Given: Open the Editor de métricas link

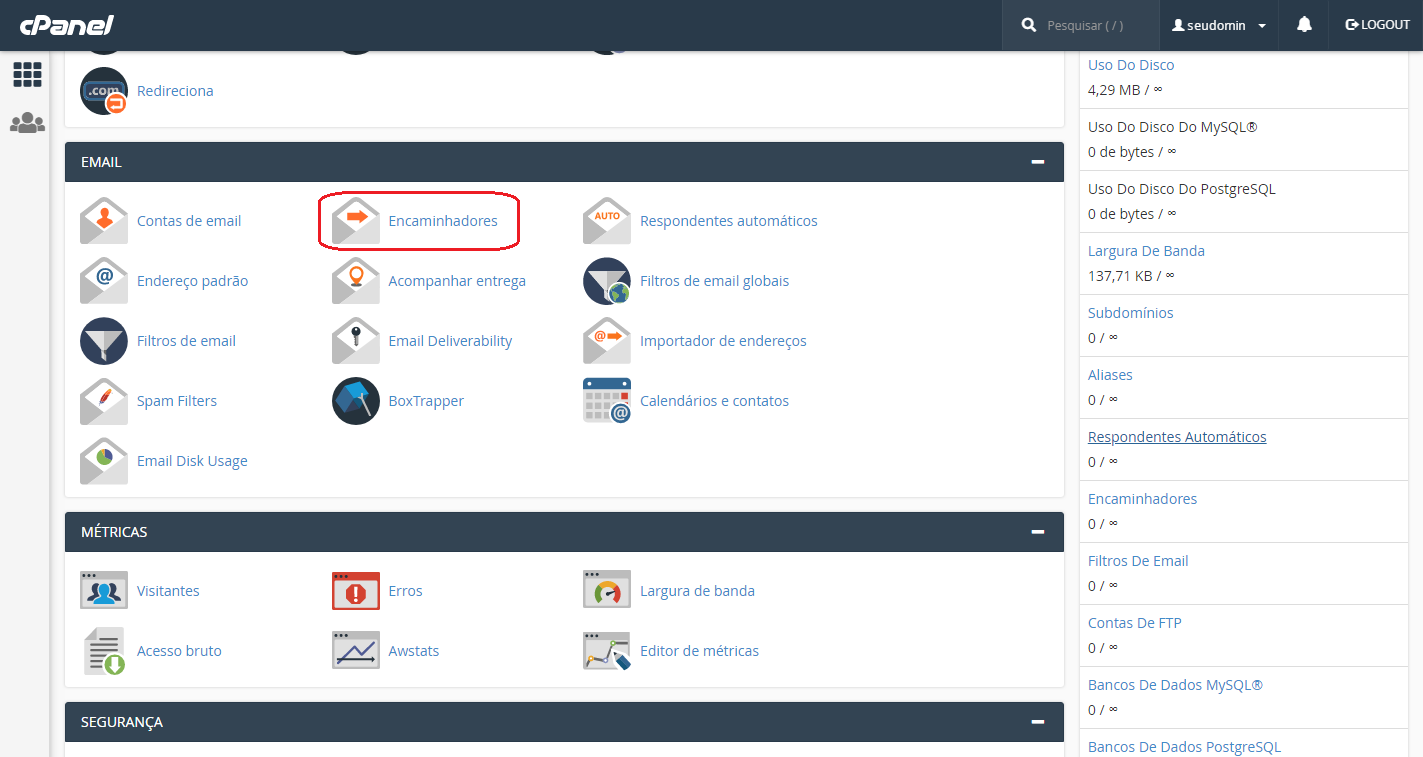Looking at the screenshot, I should [699, 651].
